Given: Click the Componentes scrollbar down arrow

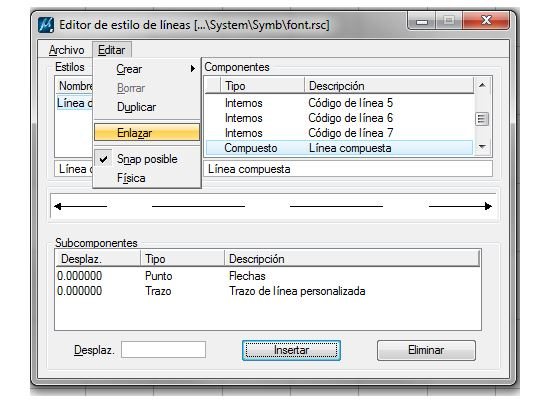Looking at the screenshot, I should pyautogui.click(x=482, y=147).
